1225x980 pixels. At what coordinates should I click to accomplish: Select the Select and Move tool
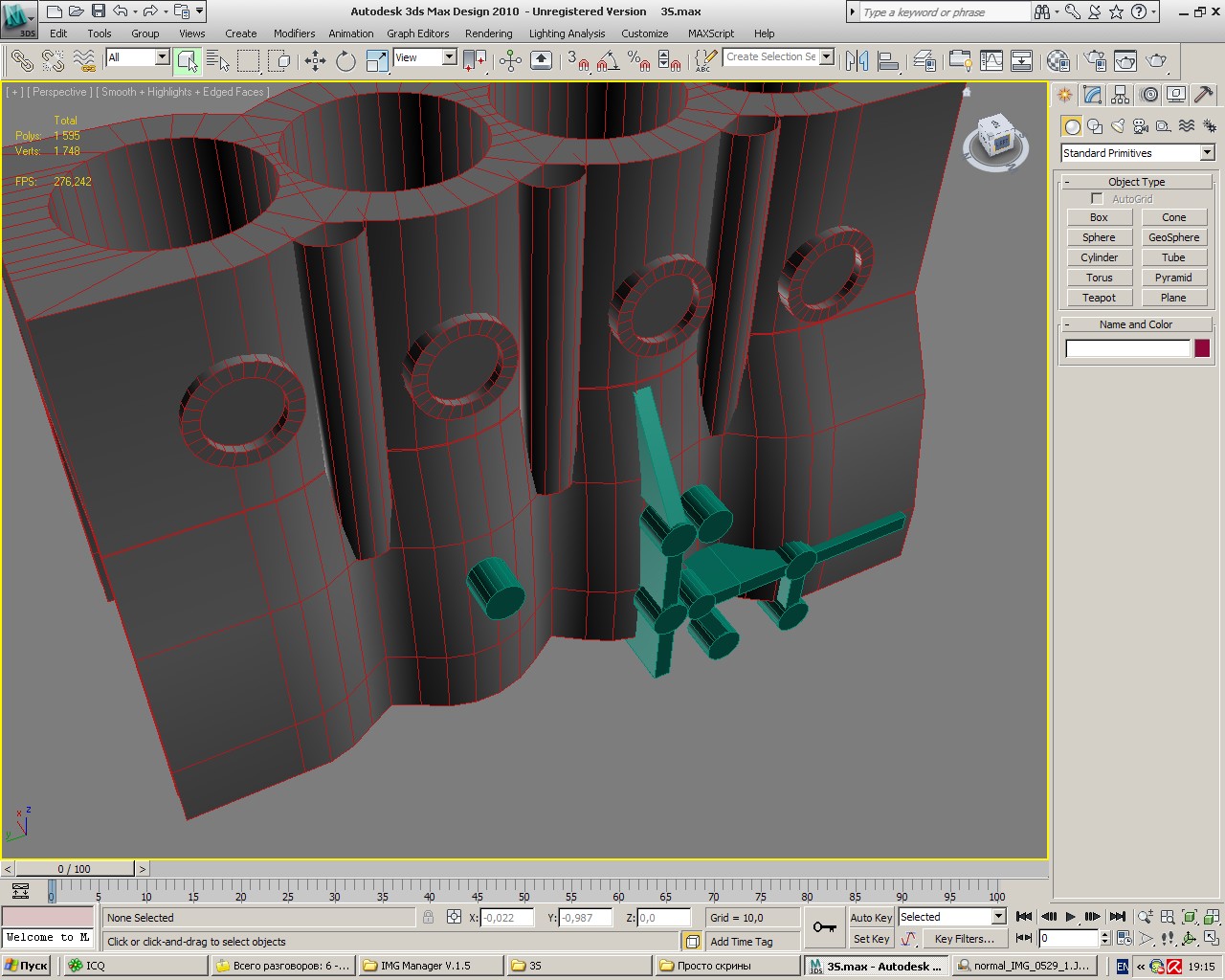(315, 61)
